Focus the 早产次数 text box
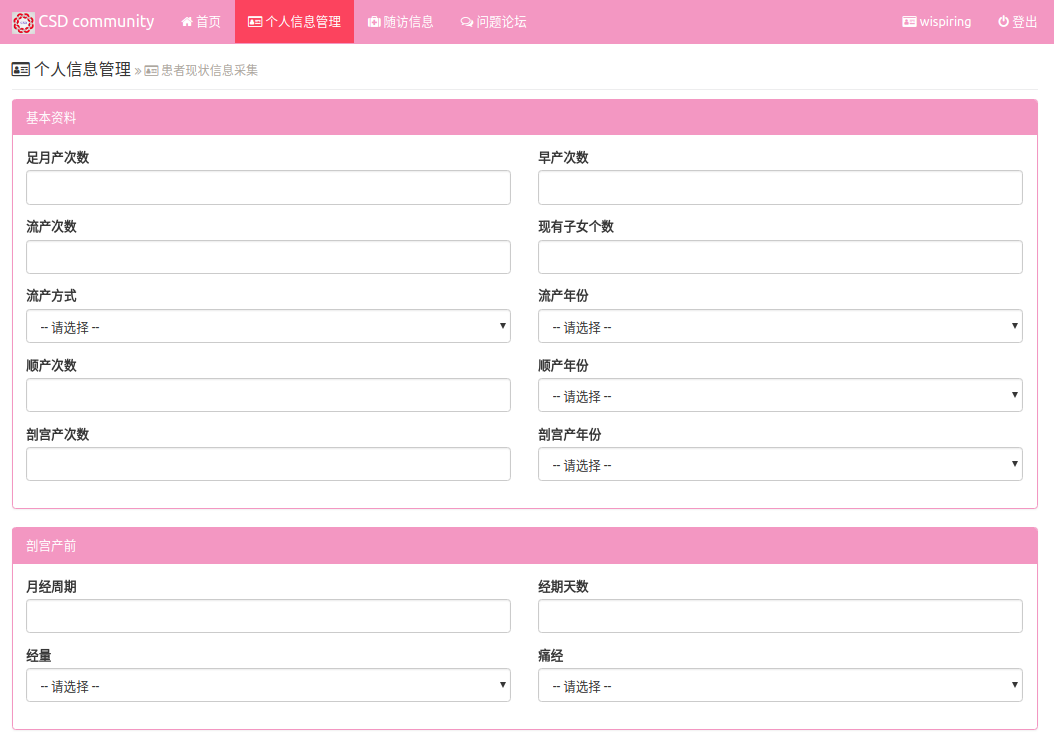Viewport: 1054px width, 741px height. [x=780, y=188]
